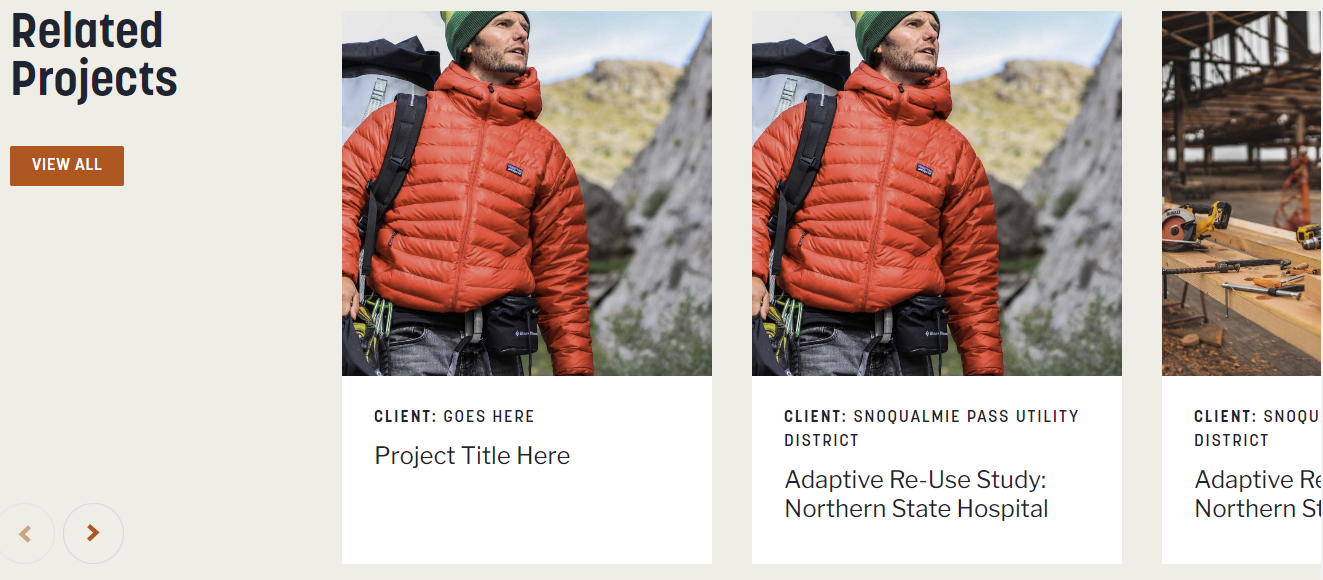
Task: Click the cut-off client label under the workshop photo
Action: click(1257, 428)
